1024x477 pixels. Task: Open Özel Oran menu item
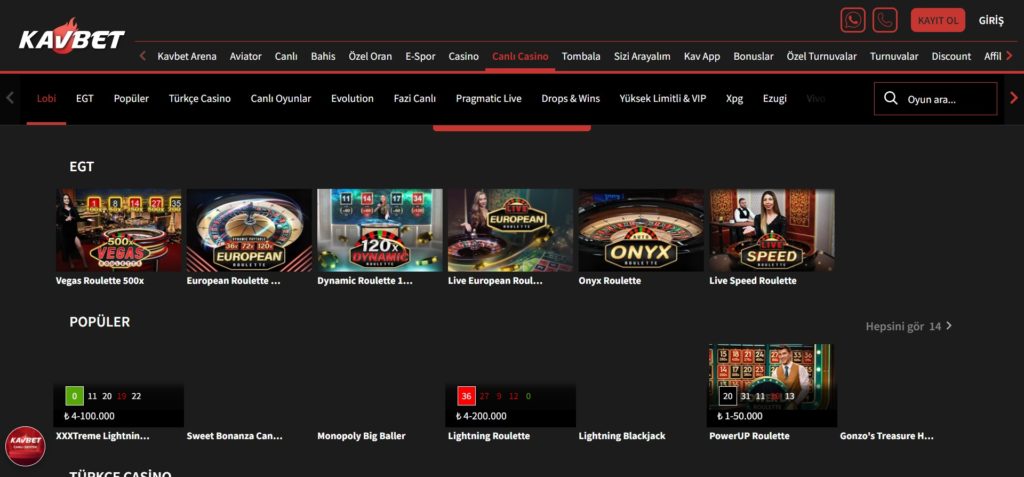pos(370,56)
